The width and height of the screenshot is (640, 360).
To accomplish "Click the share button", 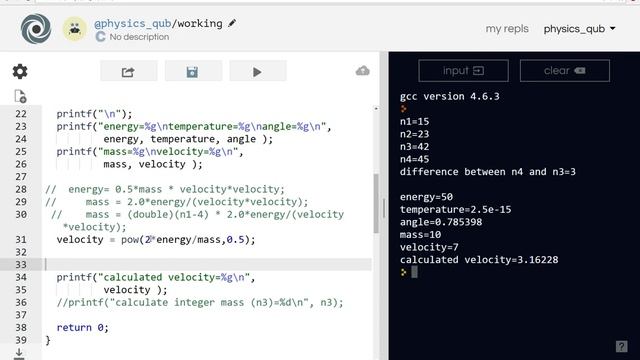I will [x=128, y=71].
